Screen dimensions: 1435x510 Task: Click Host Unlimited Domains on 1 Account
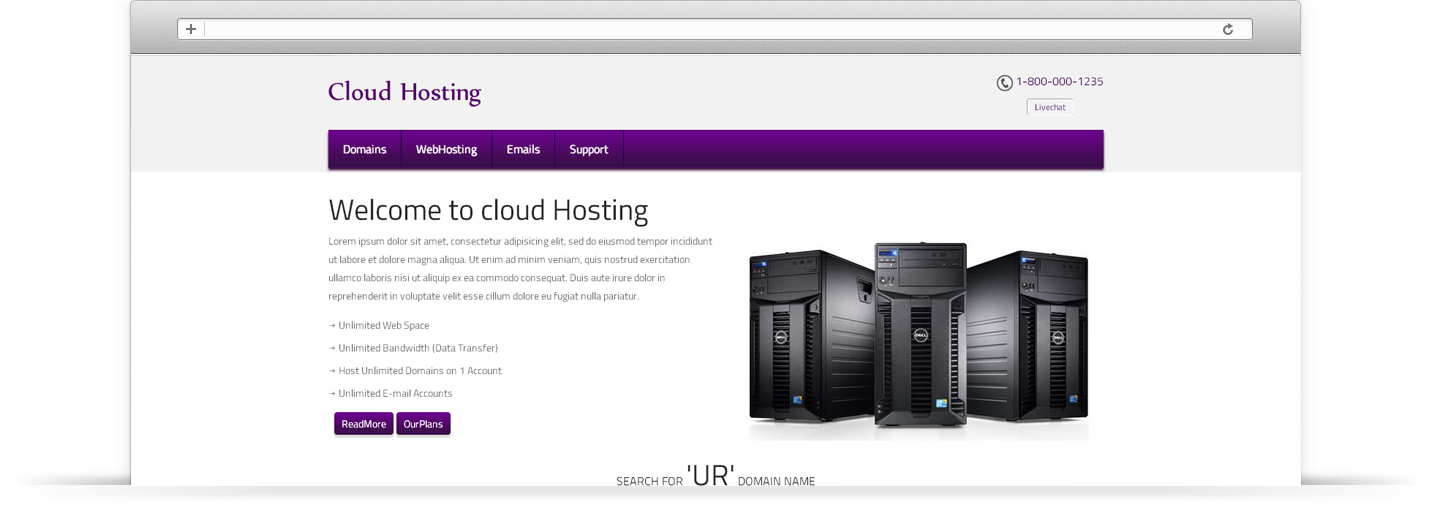click(419, 371)
